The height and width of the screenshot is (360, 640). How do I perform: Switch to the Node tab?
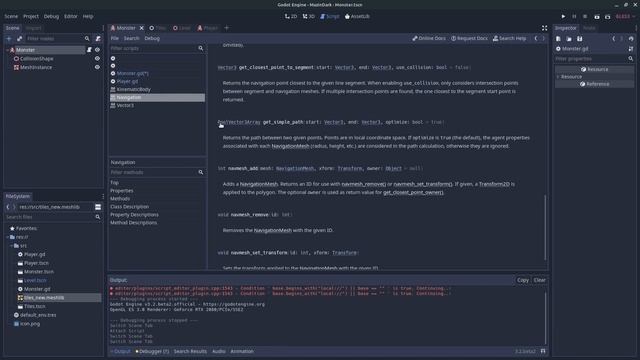pos(589,28)
